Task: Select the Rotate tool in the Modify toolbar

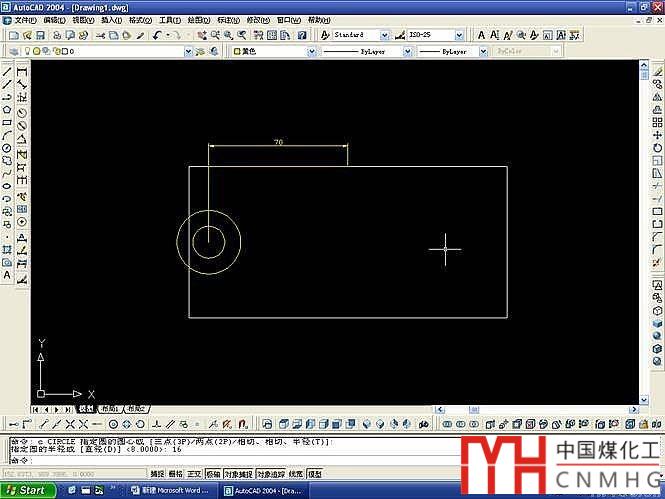Action: (657, 148)
